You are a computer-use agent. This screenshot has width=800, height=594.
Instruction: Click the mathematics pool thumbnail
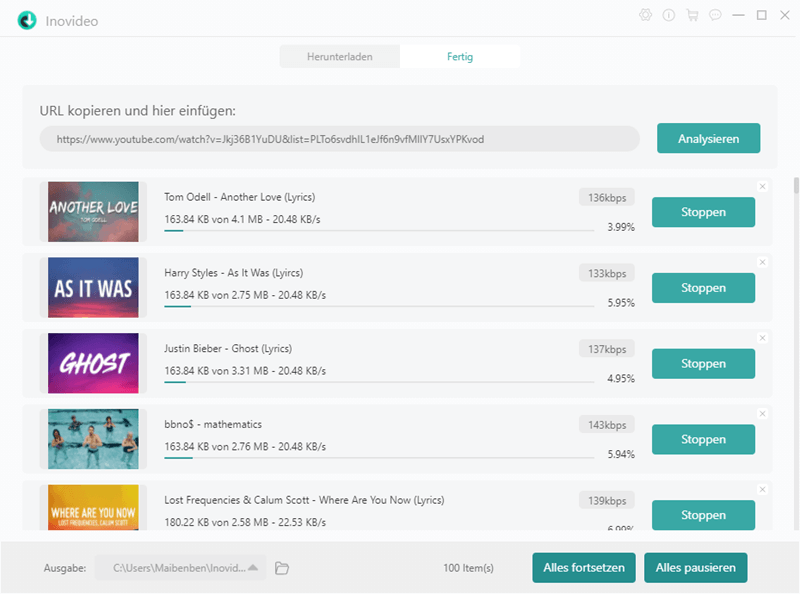click(93, 439)
